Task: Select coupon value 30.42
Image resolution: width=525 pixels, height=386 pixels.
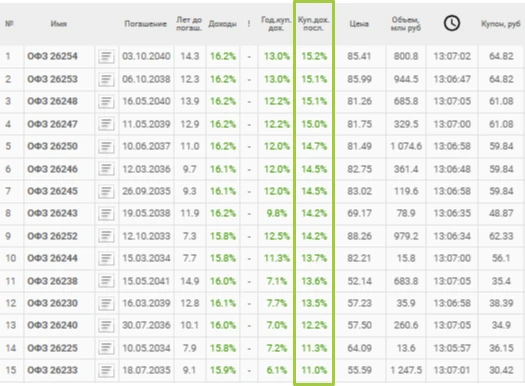Action: tap(501, 370)
